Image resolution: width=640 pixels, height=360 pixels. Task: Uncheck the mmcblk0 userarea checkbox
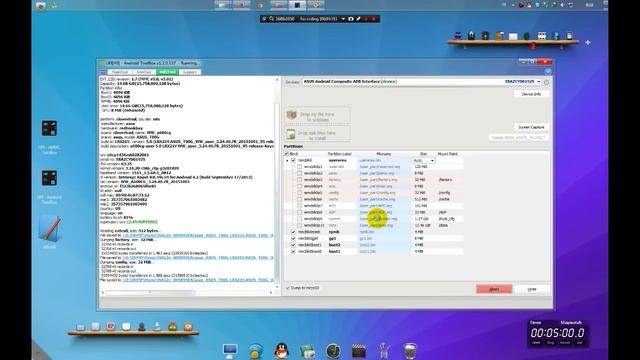293,160
